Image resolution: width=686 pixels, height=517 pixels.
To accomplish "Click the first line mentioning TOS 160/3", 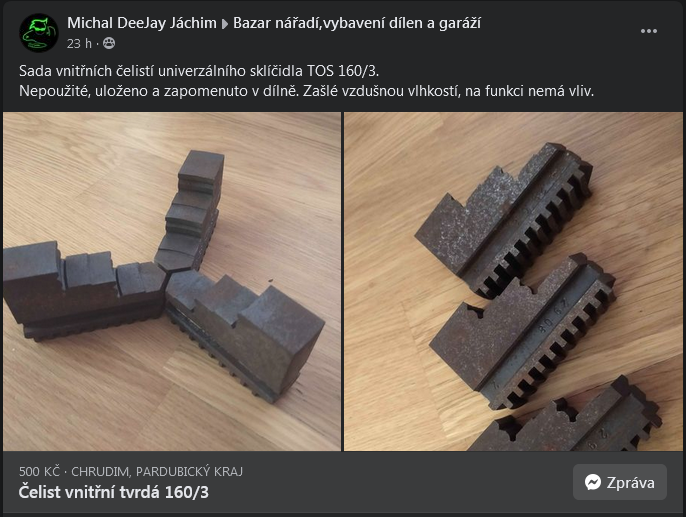I will click(199, 71).
